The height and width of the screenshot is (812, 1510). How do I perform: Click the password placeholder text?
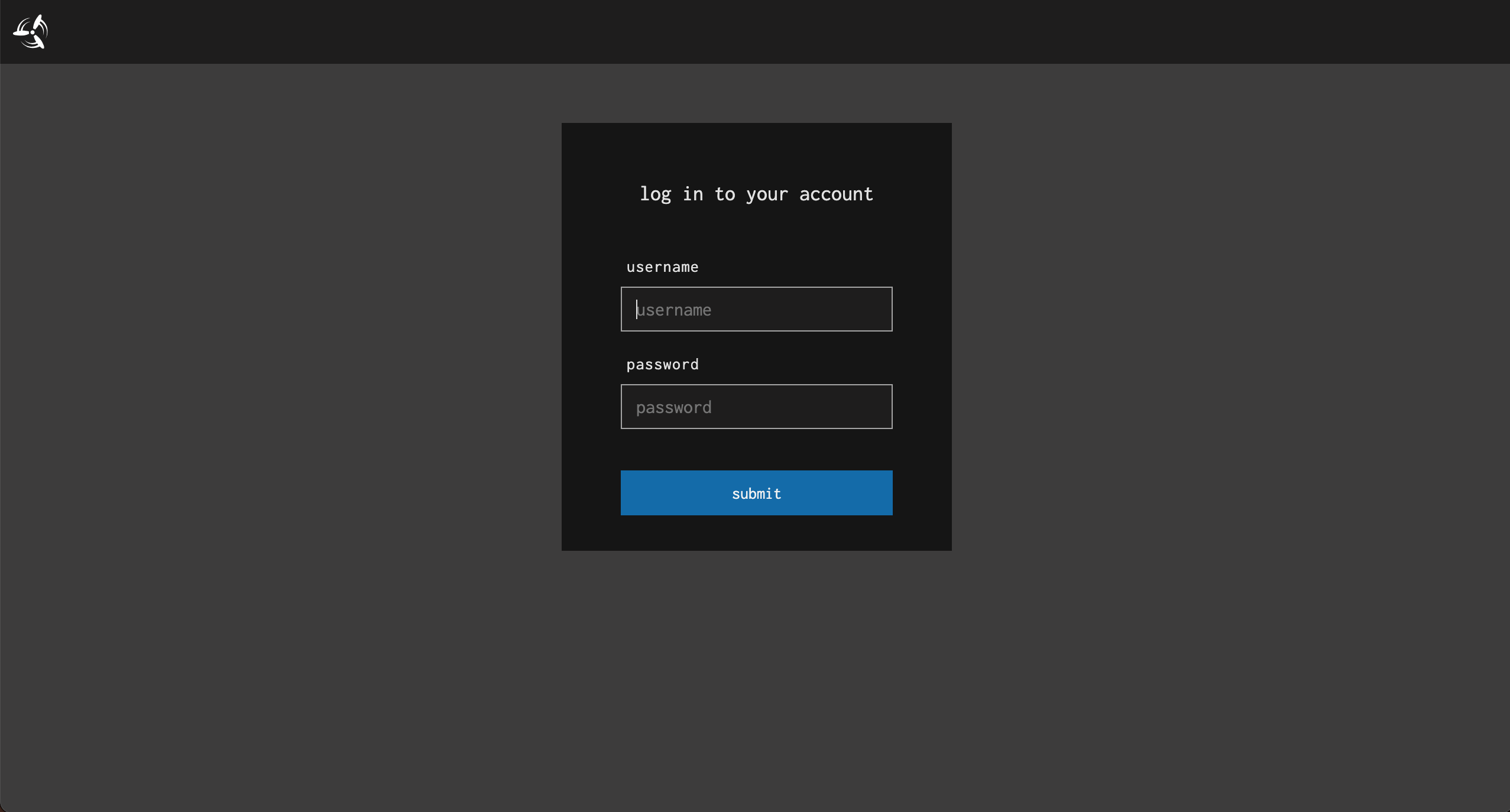pos(674,407)
